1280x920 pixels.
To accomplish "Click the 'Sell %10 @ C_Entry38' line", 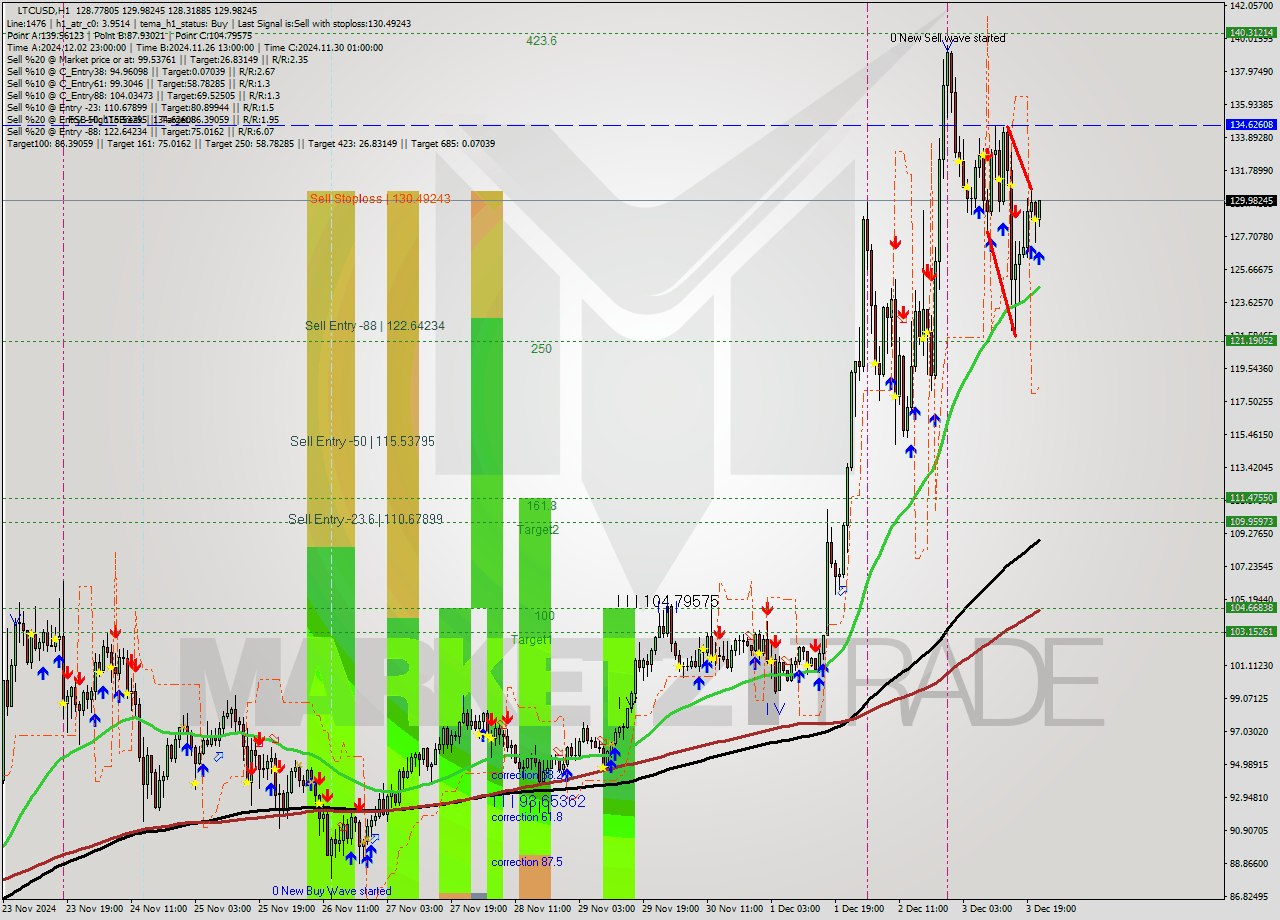I will (141, 71).
